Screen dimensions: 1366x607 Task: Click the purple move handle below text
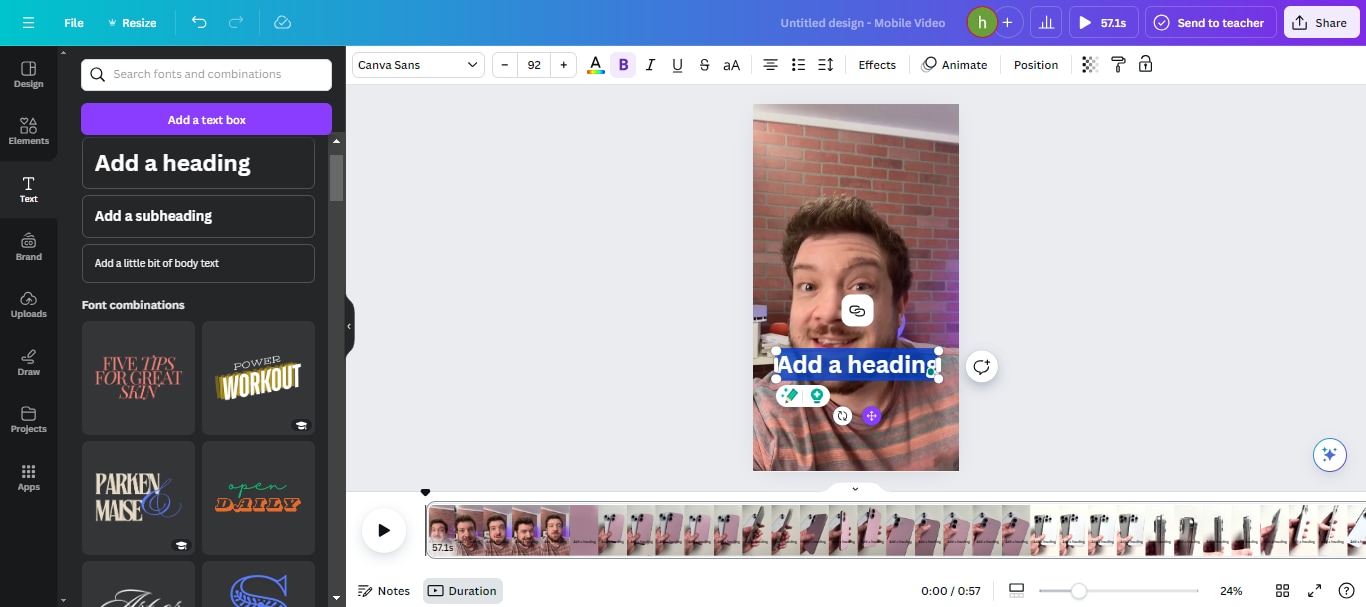872,416
